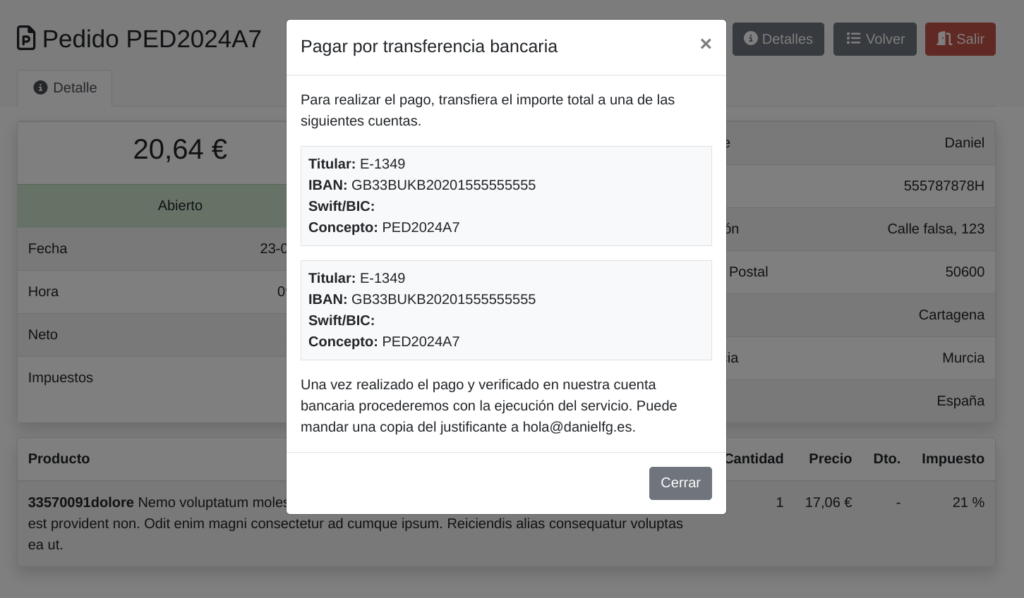Click the Cerrar button

[680, 483]
